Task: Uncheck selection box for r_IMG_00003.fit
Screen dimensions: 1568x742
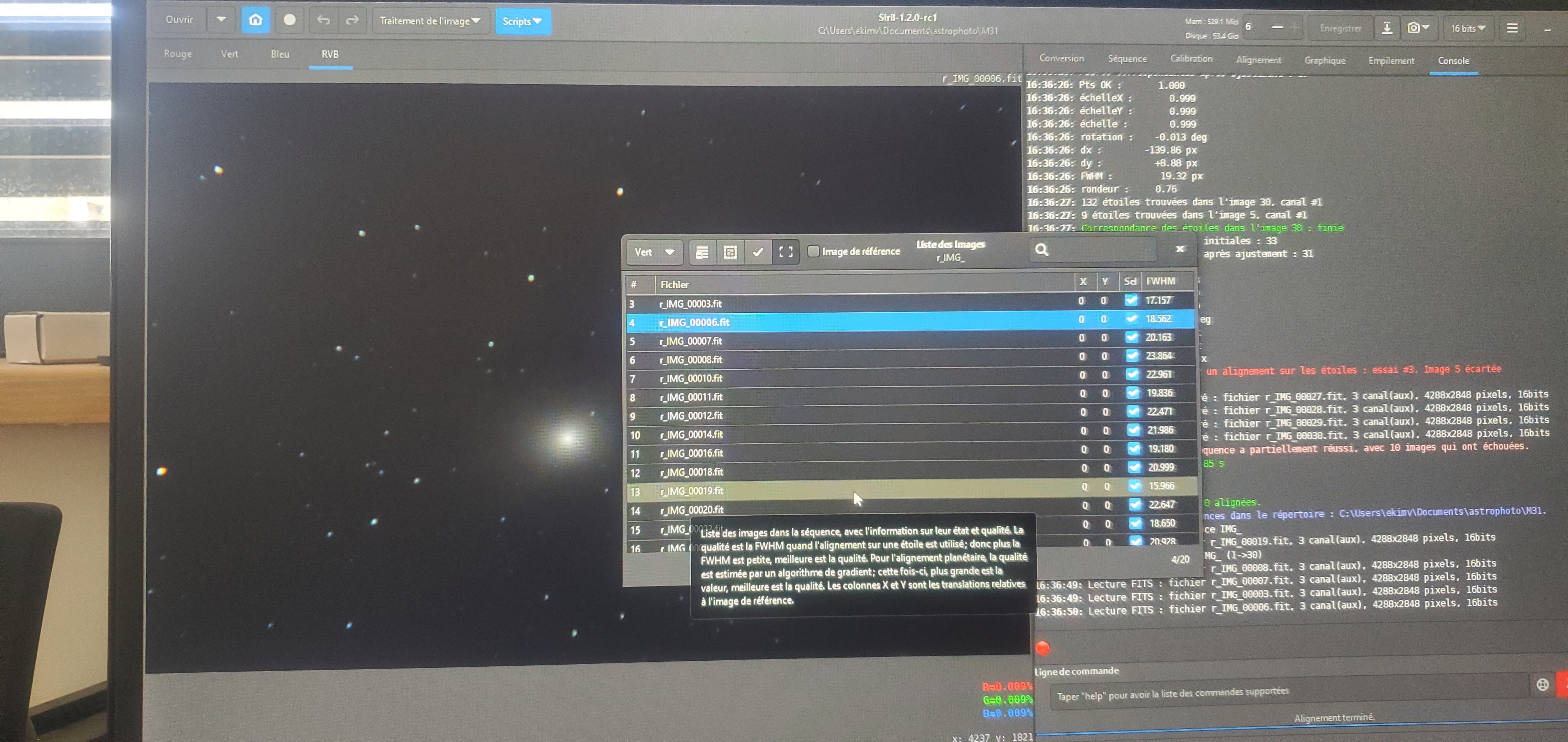Action: pyautogui.click(x=1131, y=300)
